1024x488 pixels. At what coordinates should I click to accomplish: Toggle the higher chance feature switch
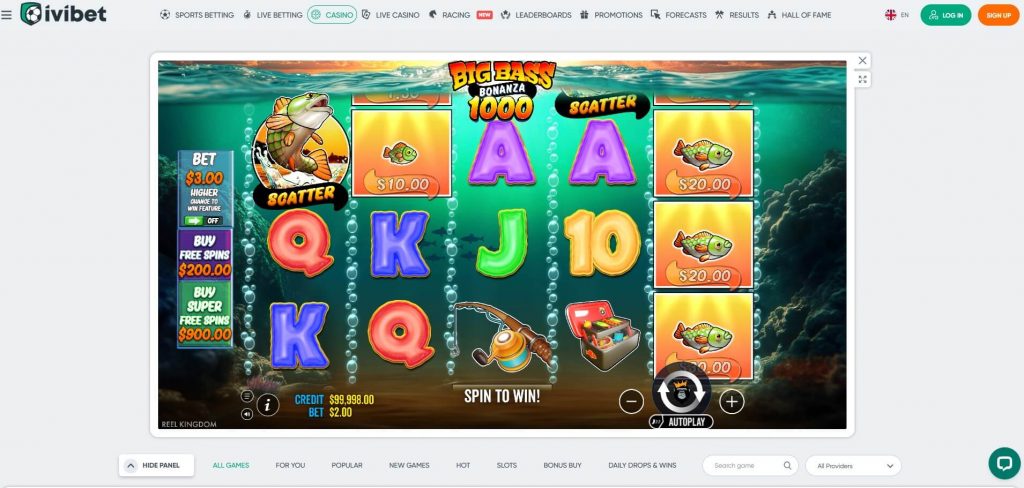(x=203, y=221)
